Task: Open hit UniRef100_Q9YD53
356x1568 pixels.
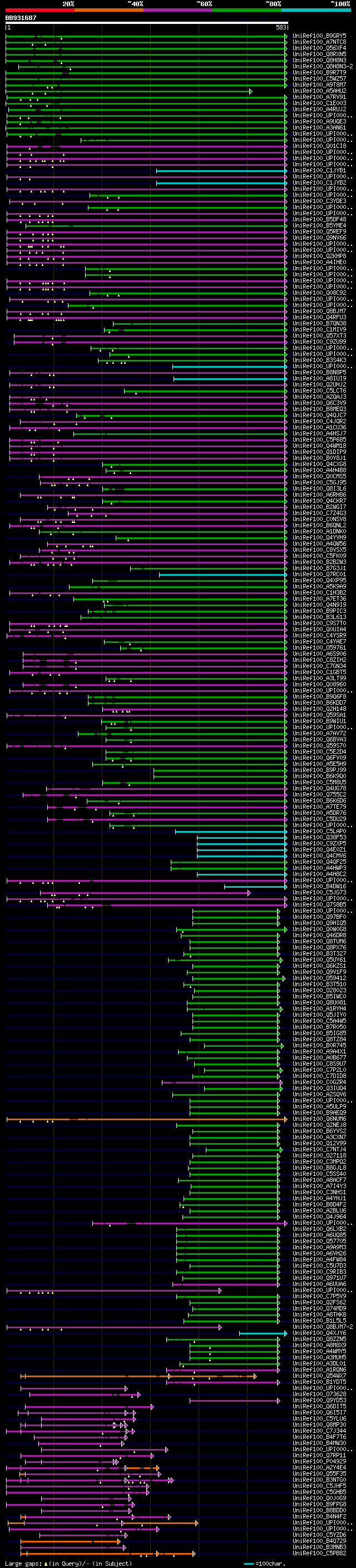Action: point(319,1401)
